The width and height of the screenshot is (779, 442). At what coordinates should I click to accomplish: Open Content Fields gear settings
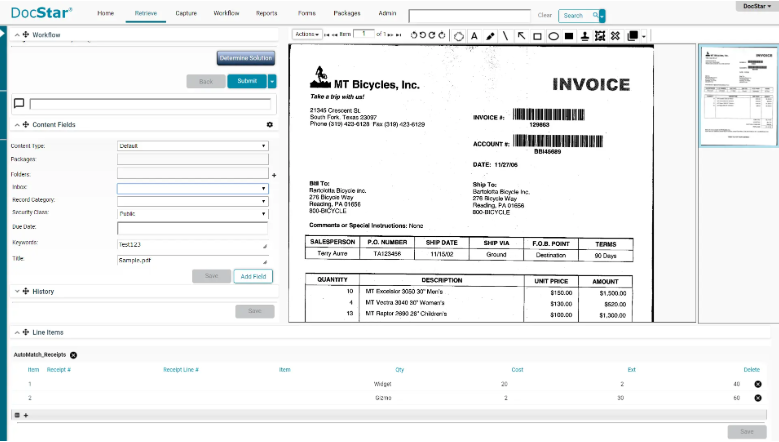(x=269, y=125)
